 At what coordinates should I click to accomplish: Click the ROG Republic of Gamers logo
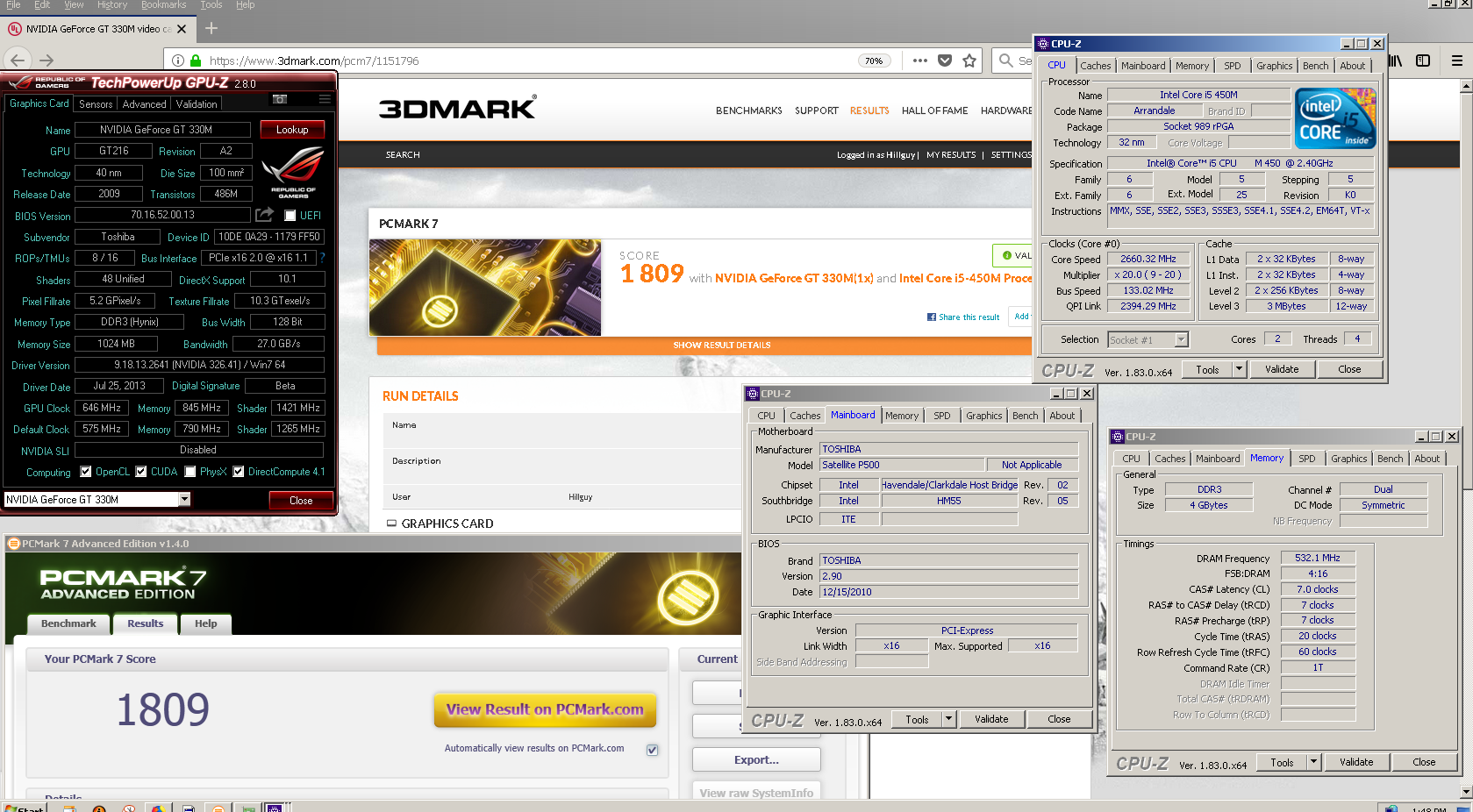point(293,172)
